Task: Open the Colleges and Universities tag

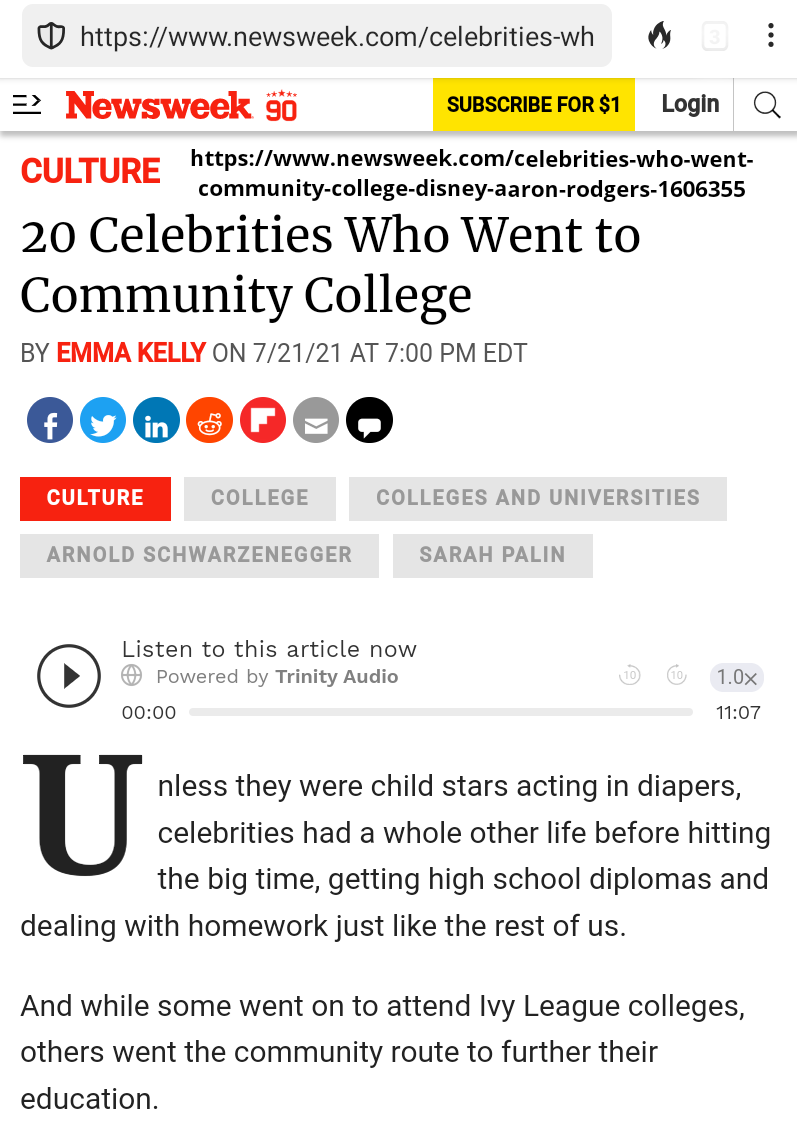Action: pos(537,498)
